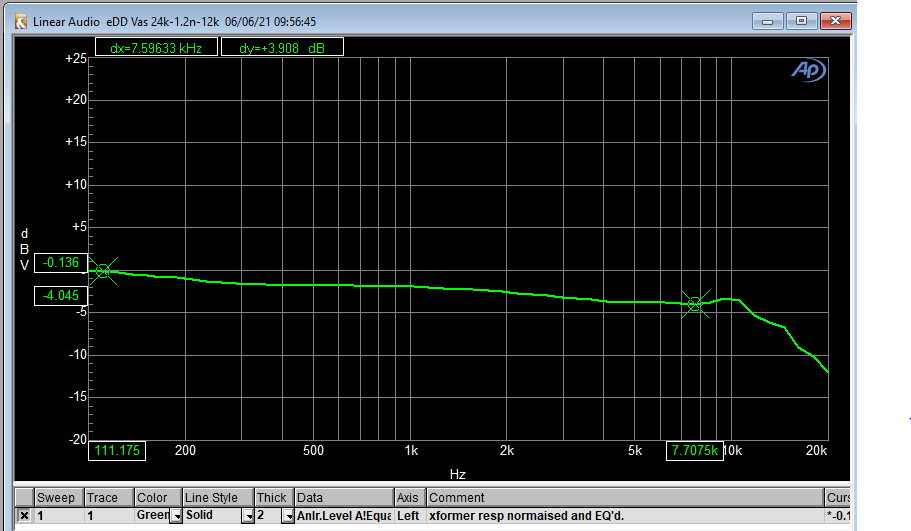Click the Color column header

coord(158,498)
